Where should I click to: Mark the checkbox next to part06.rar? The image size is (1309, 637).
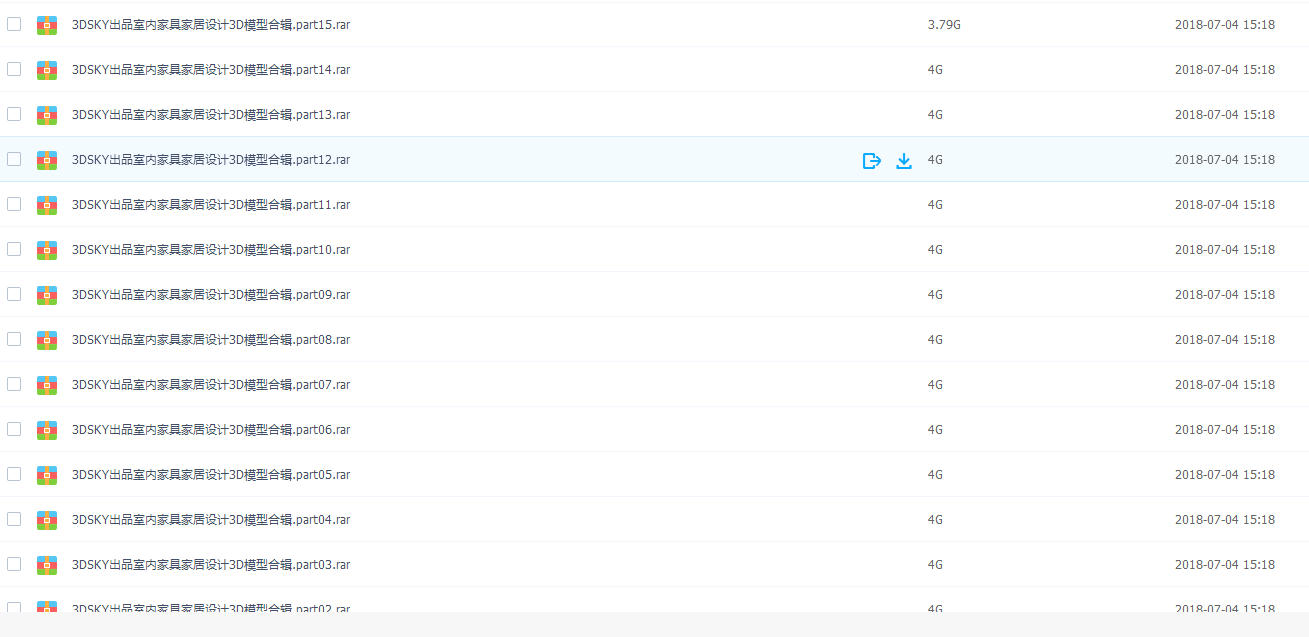[x=14, y=429]
